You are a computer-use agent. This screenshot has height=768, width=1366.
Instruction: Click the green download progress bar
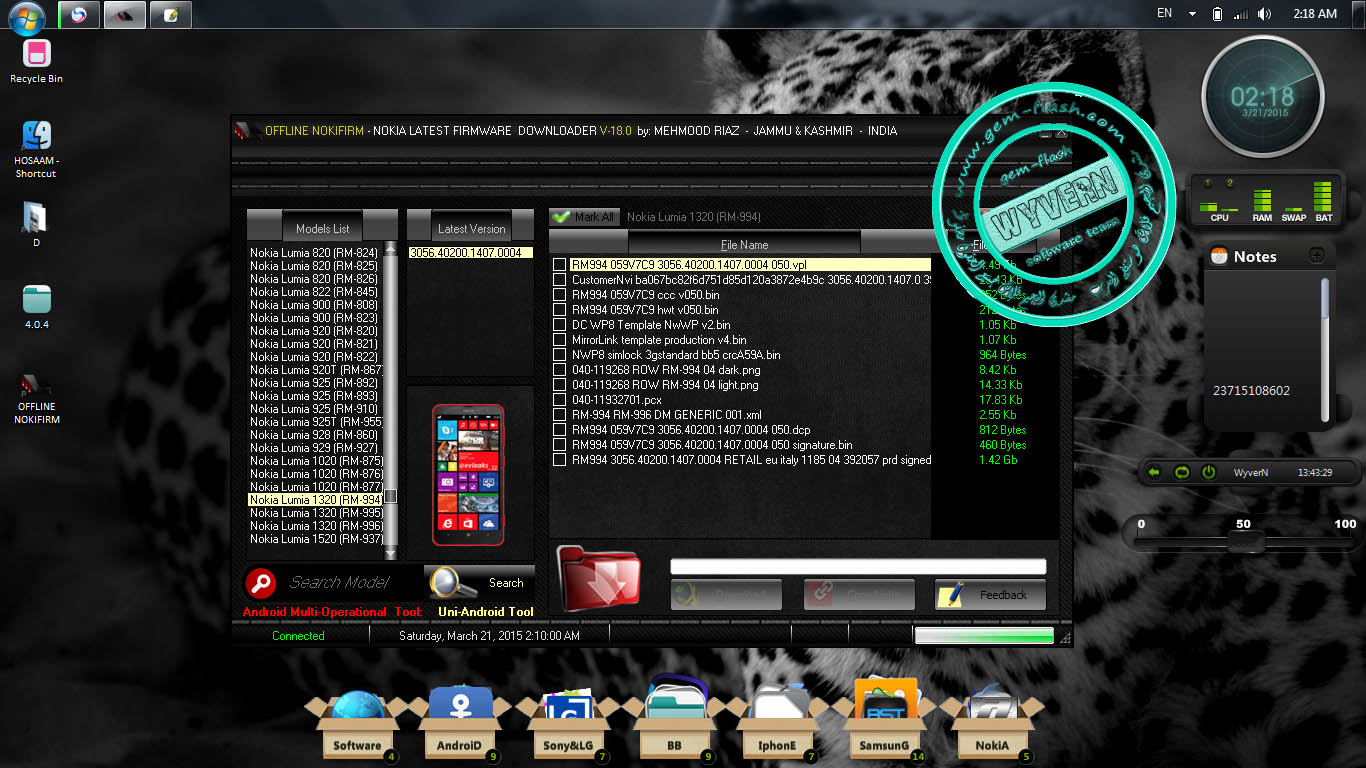(x=984, y=635)
